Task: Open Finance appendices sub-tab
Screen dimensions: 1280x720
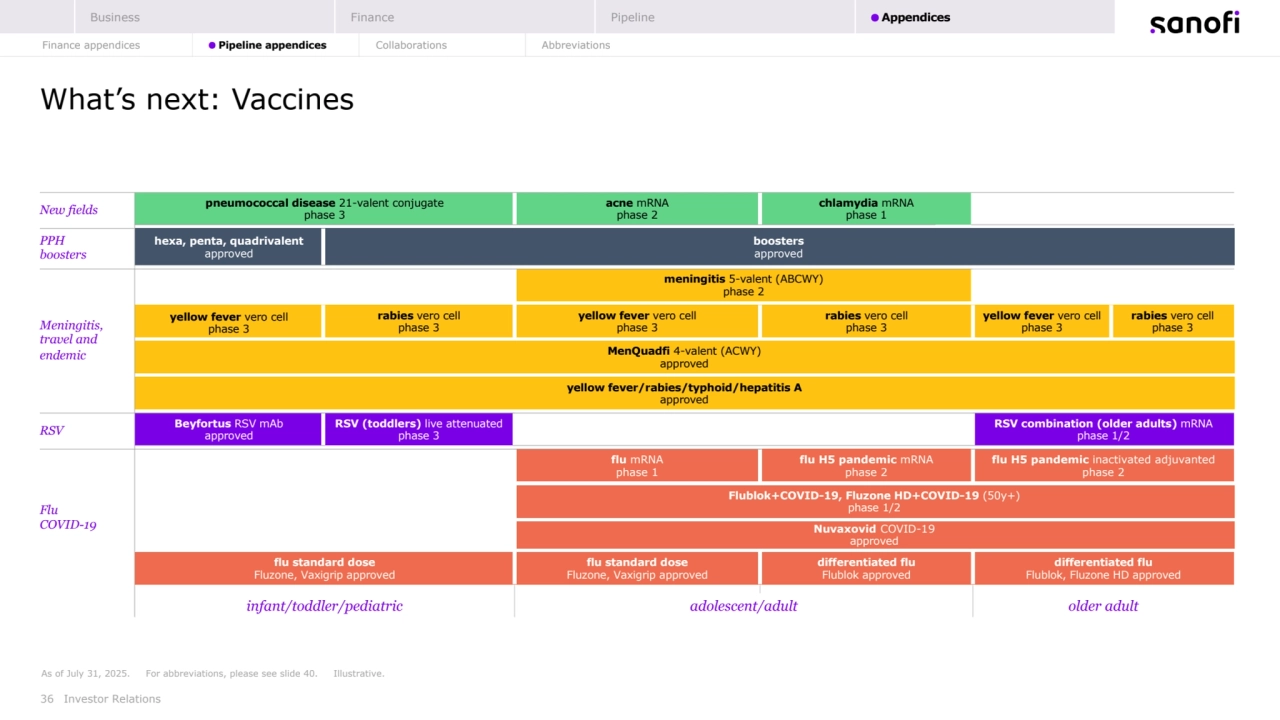Action: (x=91, y=45)
